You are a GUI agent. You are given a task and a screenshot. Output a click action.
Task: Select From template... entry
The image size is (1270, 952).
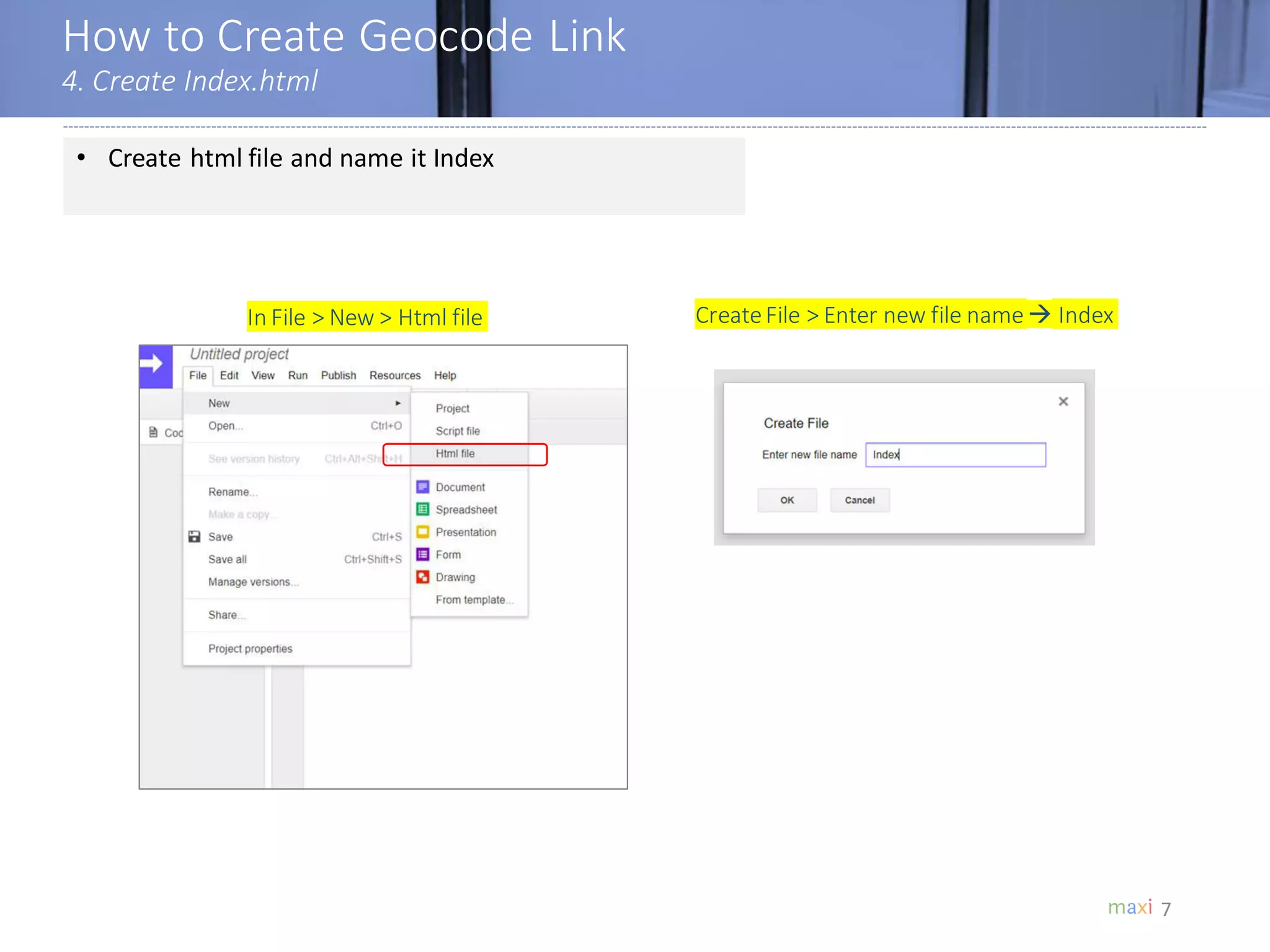coord(469,600)
